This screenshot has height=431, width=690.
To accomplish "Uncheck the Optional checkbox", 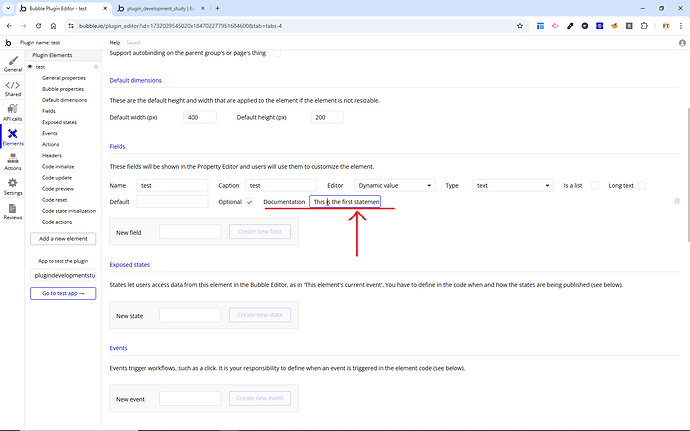I will [x=249, y=202].
